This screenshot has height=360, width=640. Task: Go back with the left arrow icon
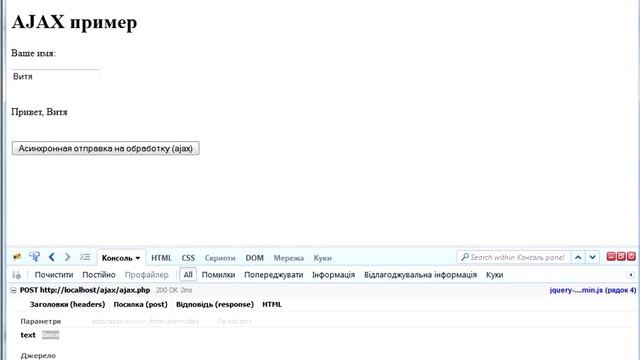pos(51,257)
